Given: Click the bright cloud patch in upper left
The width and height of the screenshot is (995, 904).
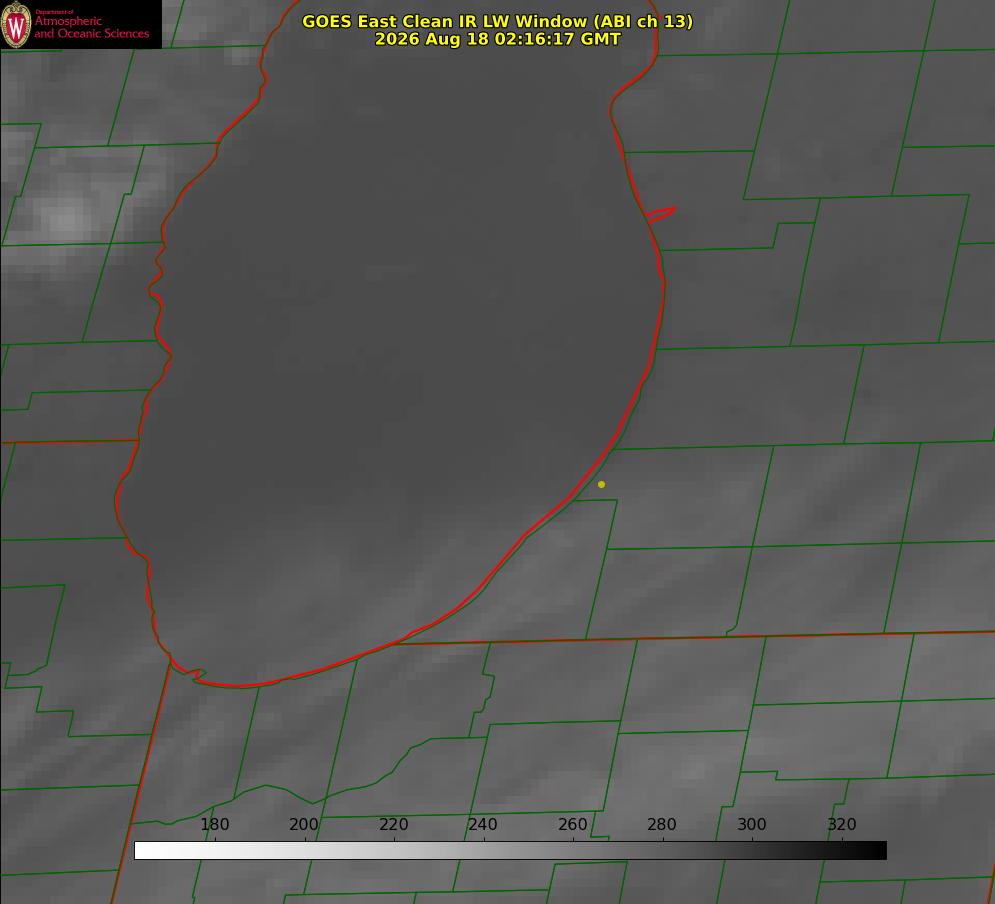Looking at the screenshot, I should [62, 216].
